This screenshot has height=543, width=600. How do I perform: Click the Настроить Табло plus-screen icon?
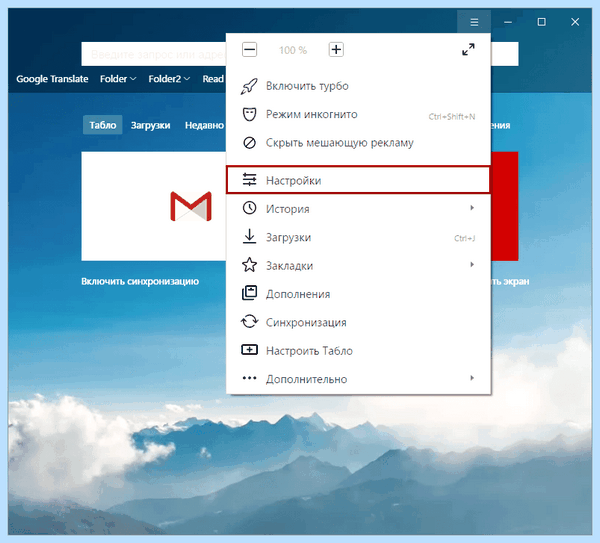point(249,350)
